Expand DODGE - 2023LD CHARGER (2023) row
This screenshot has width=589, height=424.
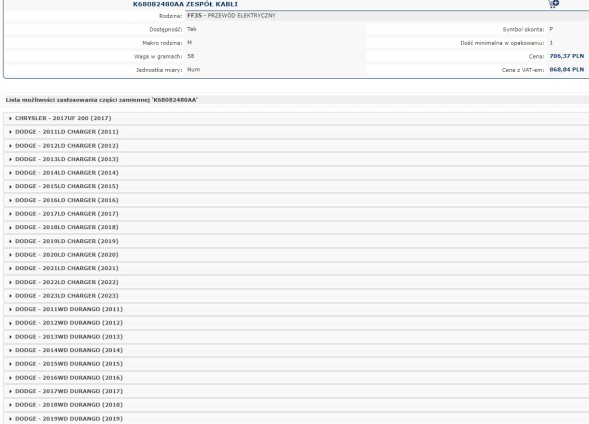(296, 296)
